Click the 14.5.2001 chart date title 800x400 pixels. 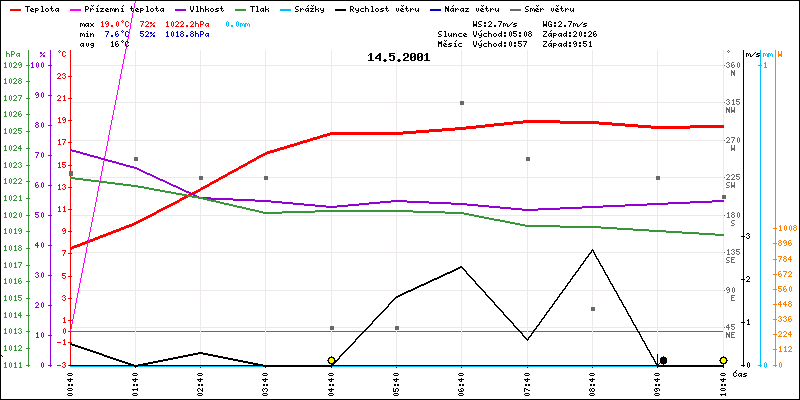pyautogui.click(x=398, y=57)
